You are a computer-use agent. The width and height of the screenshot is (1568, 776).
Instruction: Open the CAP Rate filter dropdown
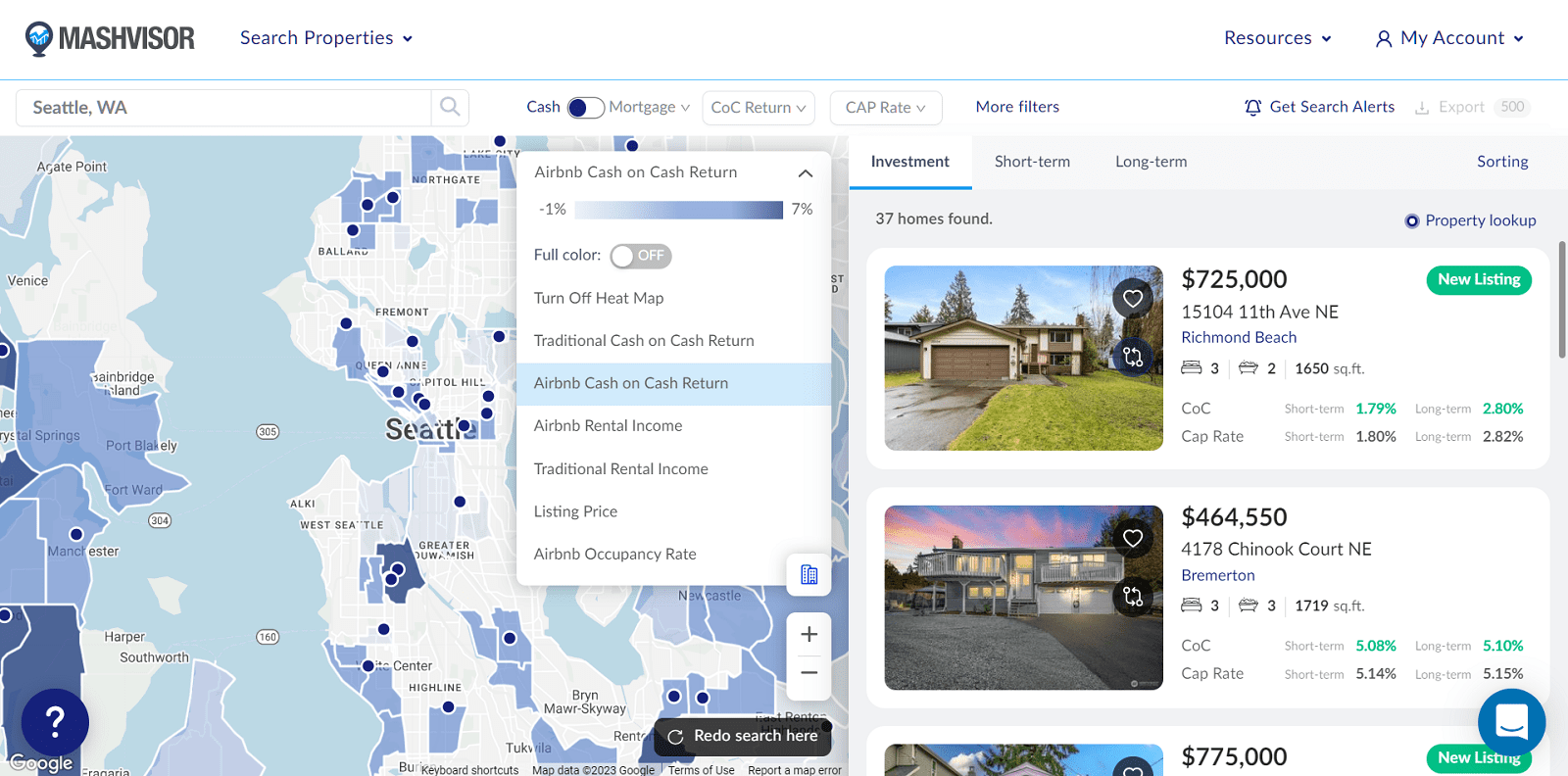[x=886, y=108]
